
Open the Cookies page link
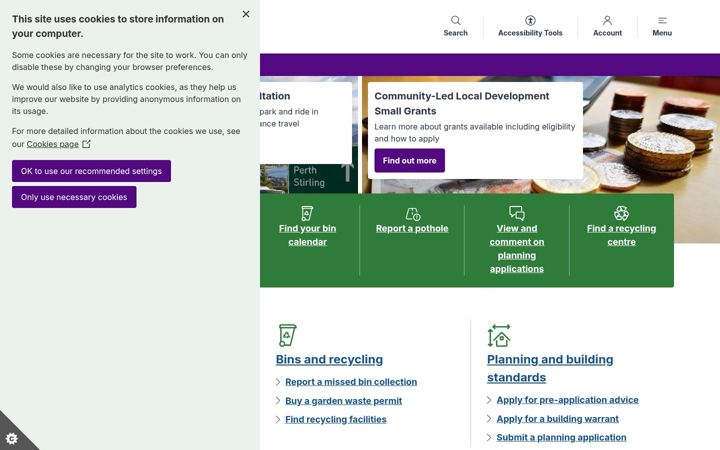(x=52, y=144)
